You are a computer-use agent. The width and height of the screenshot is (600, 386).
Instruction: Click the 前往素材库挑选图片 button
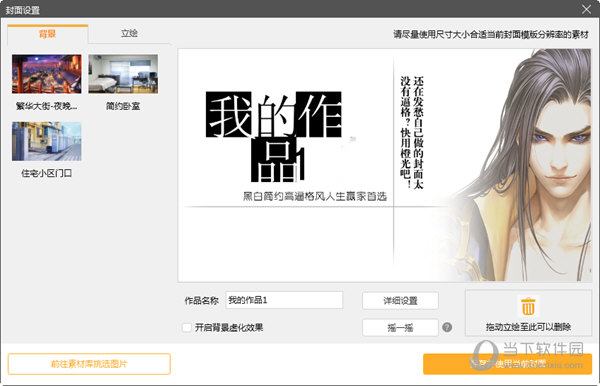(89, 364)
